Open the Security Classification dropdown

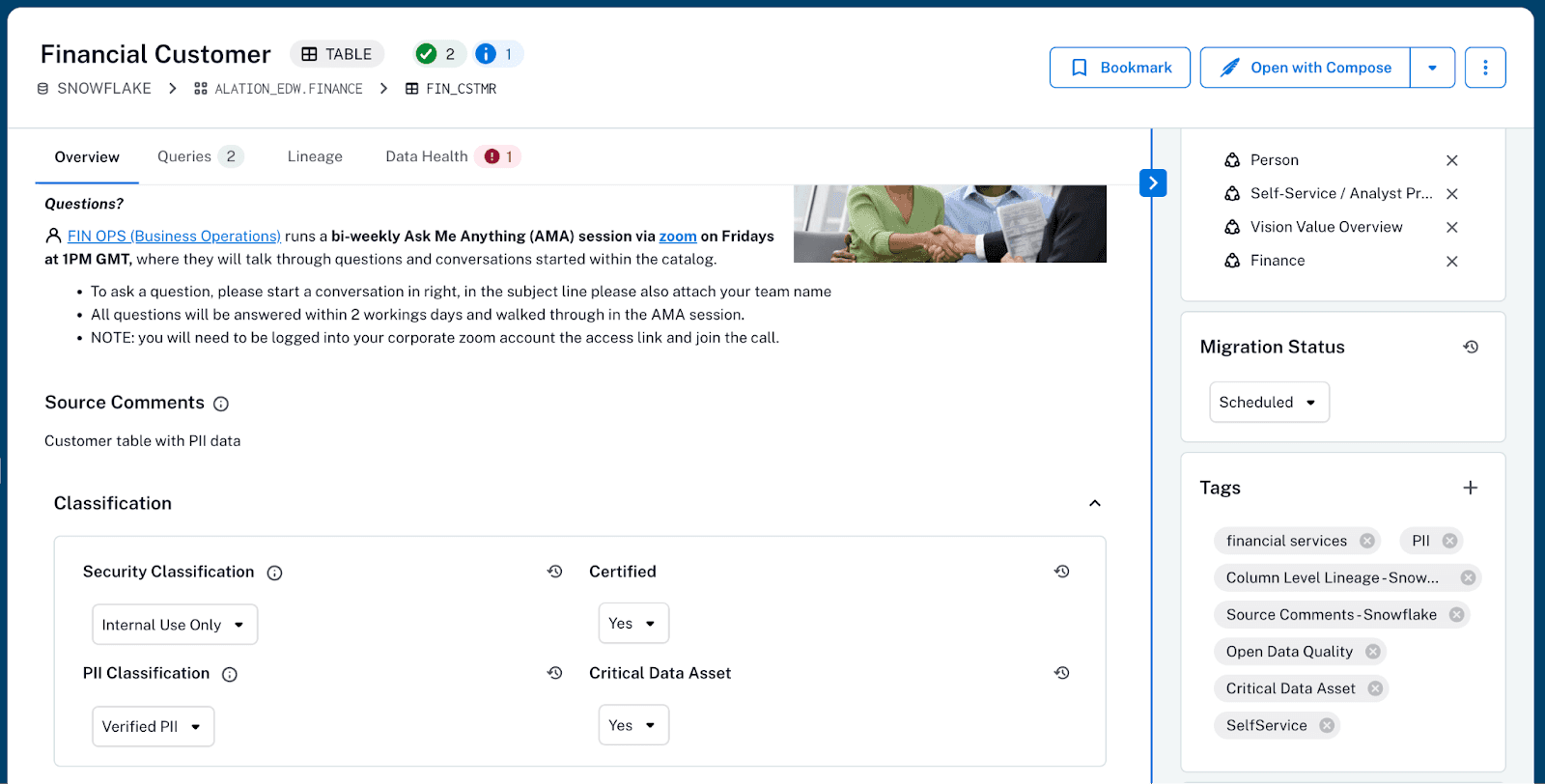pos(175,625)
